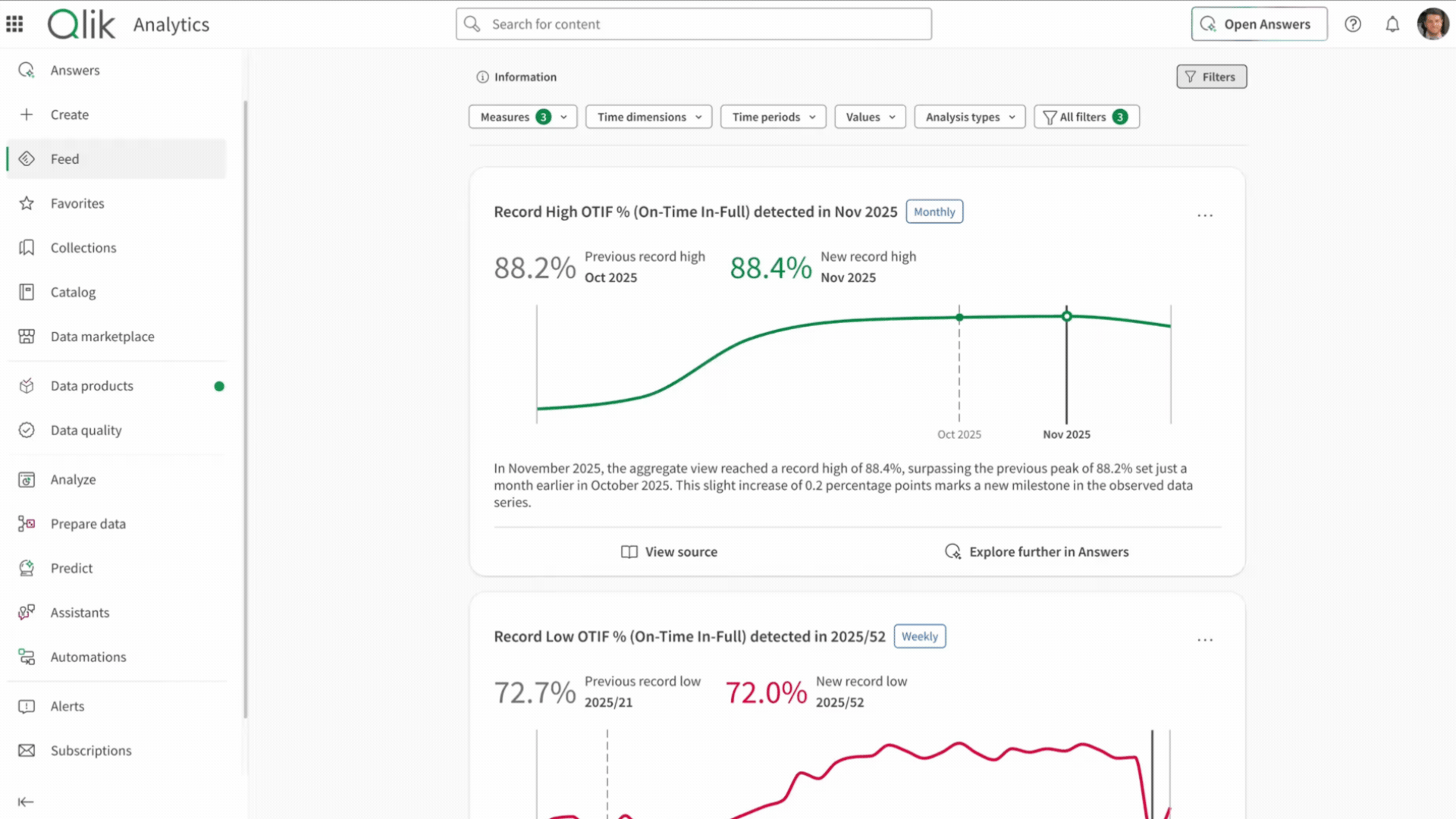Open the Subscriptions menu item
The width and height of the screenshot is (1456, 819).
[x=90, y=750]
